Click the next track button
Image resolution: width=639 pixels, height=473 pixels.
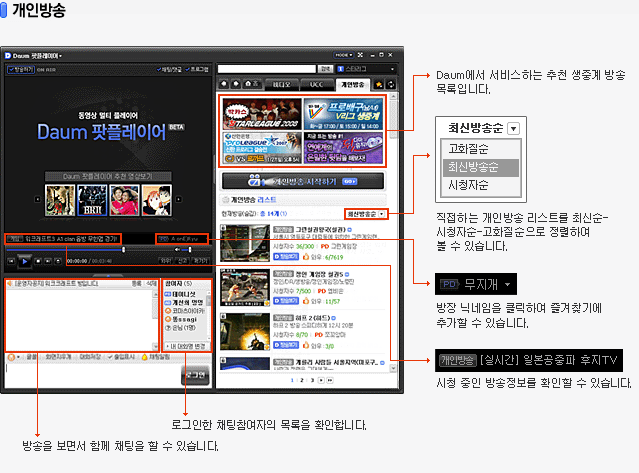pos(48,261)
